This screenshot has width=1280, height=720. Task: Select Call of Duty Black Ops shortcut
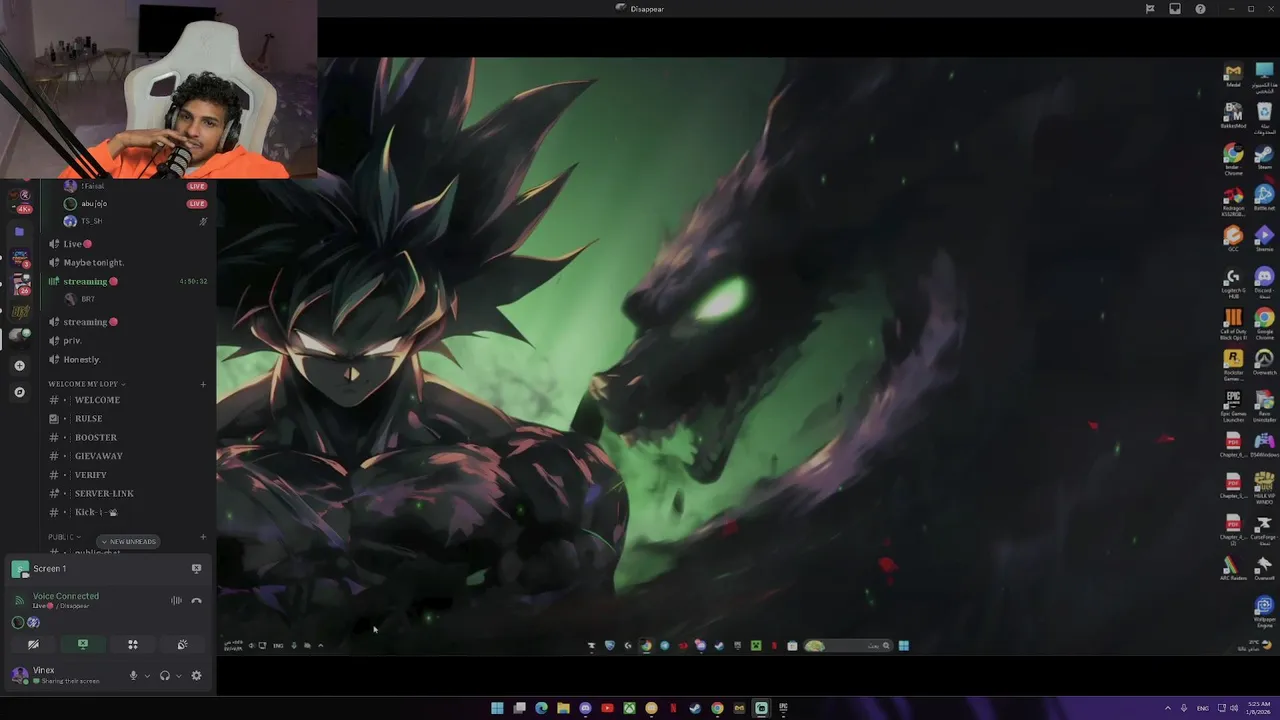pos(1233,323)
